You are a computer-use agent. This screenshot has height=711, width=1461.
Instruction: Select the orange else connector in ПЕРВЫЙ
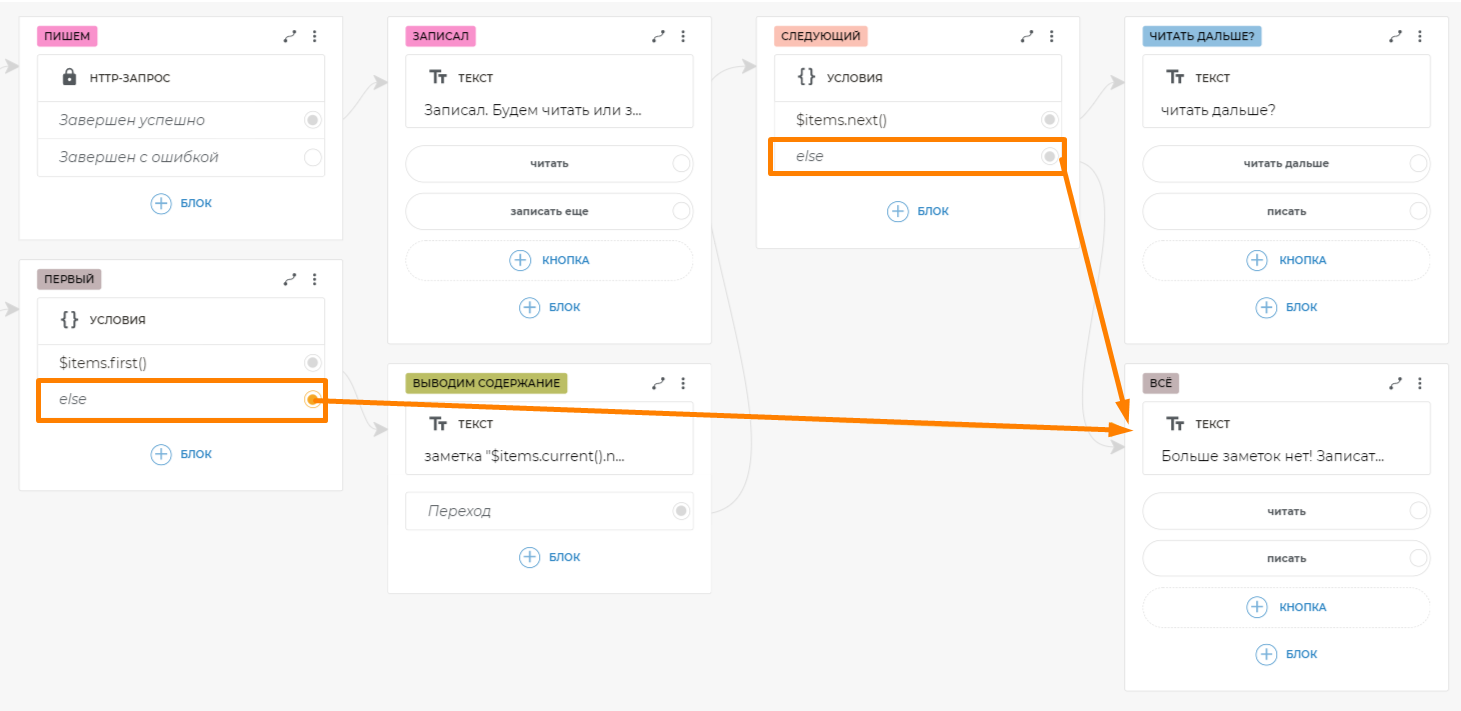tap(313, 400)
